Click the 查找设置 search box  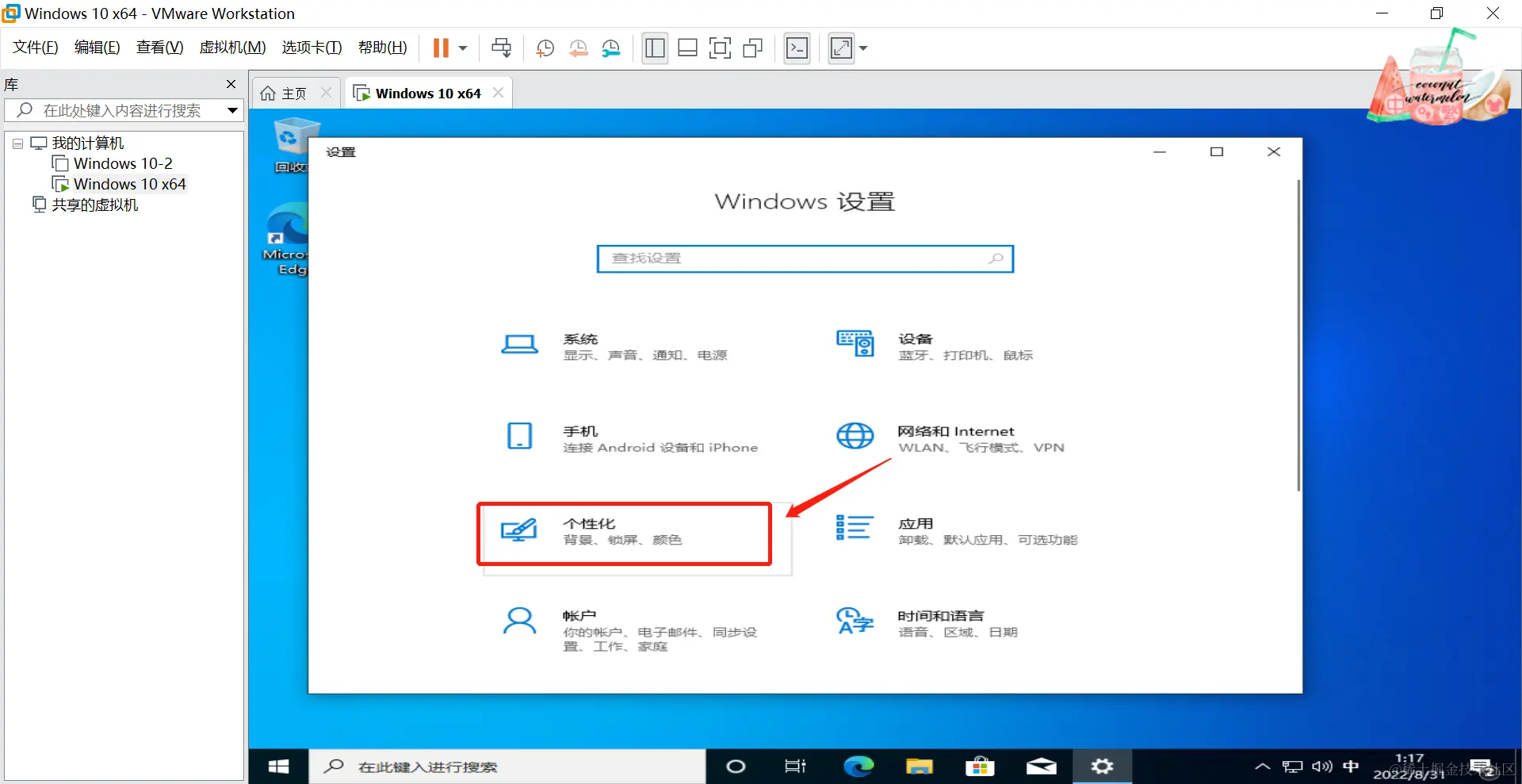805,258
